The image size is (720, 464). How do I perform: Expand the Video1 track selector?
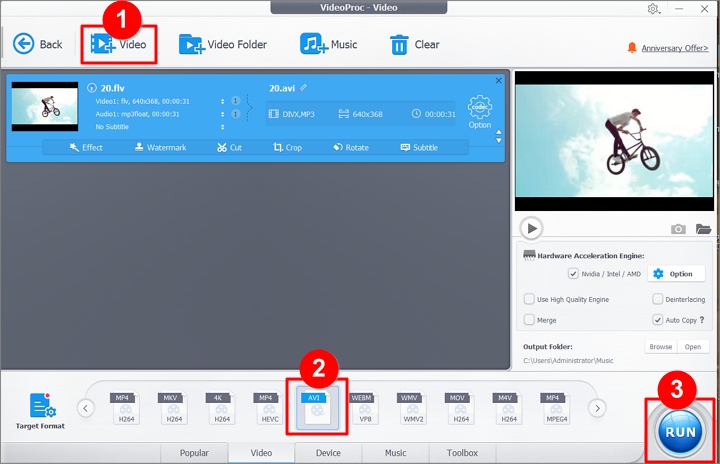[222, 101]
